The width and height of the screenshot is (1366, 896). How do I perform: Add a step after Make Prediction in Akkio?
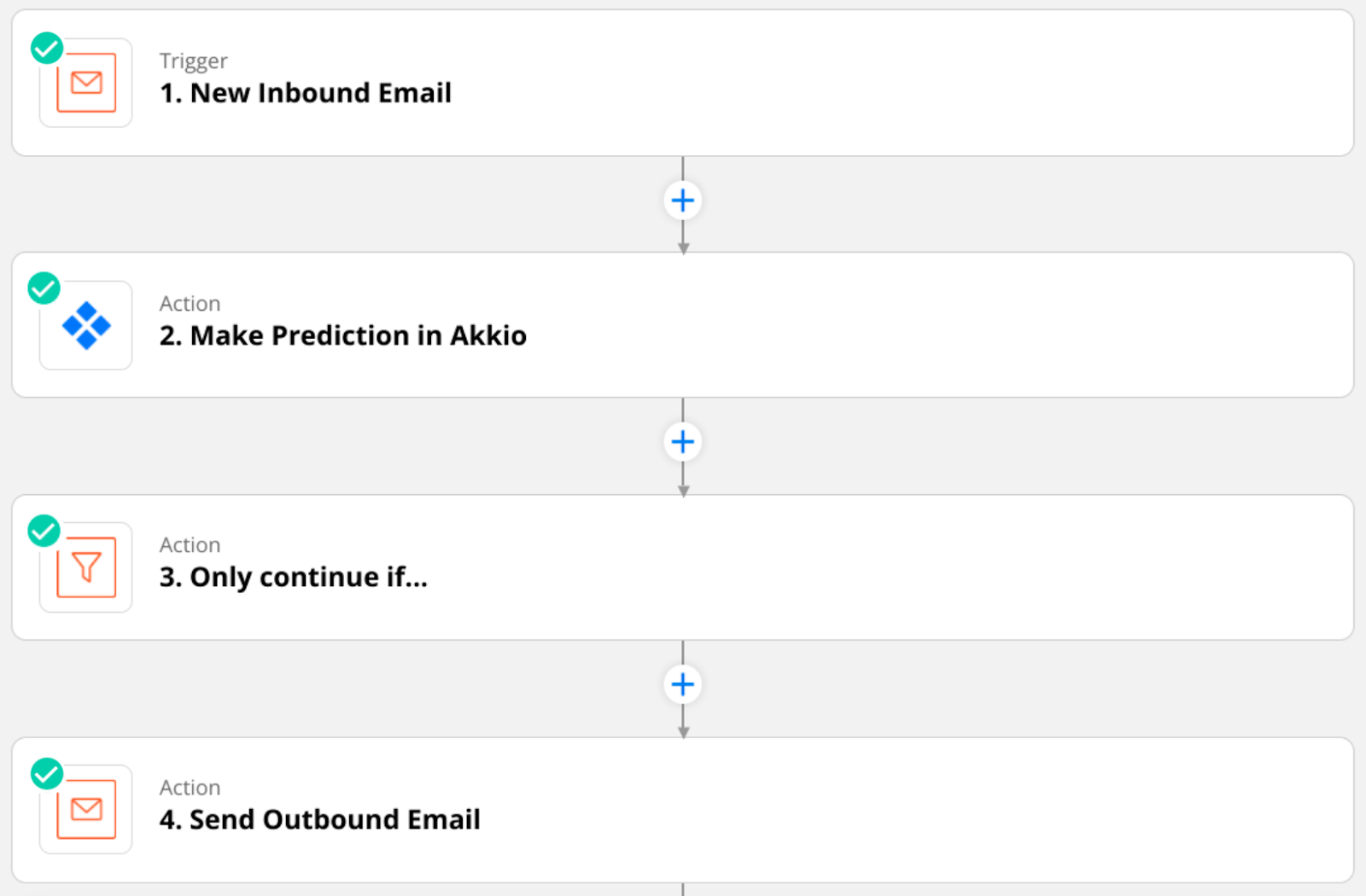[x=683, y=441]
